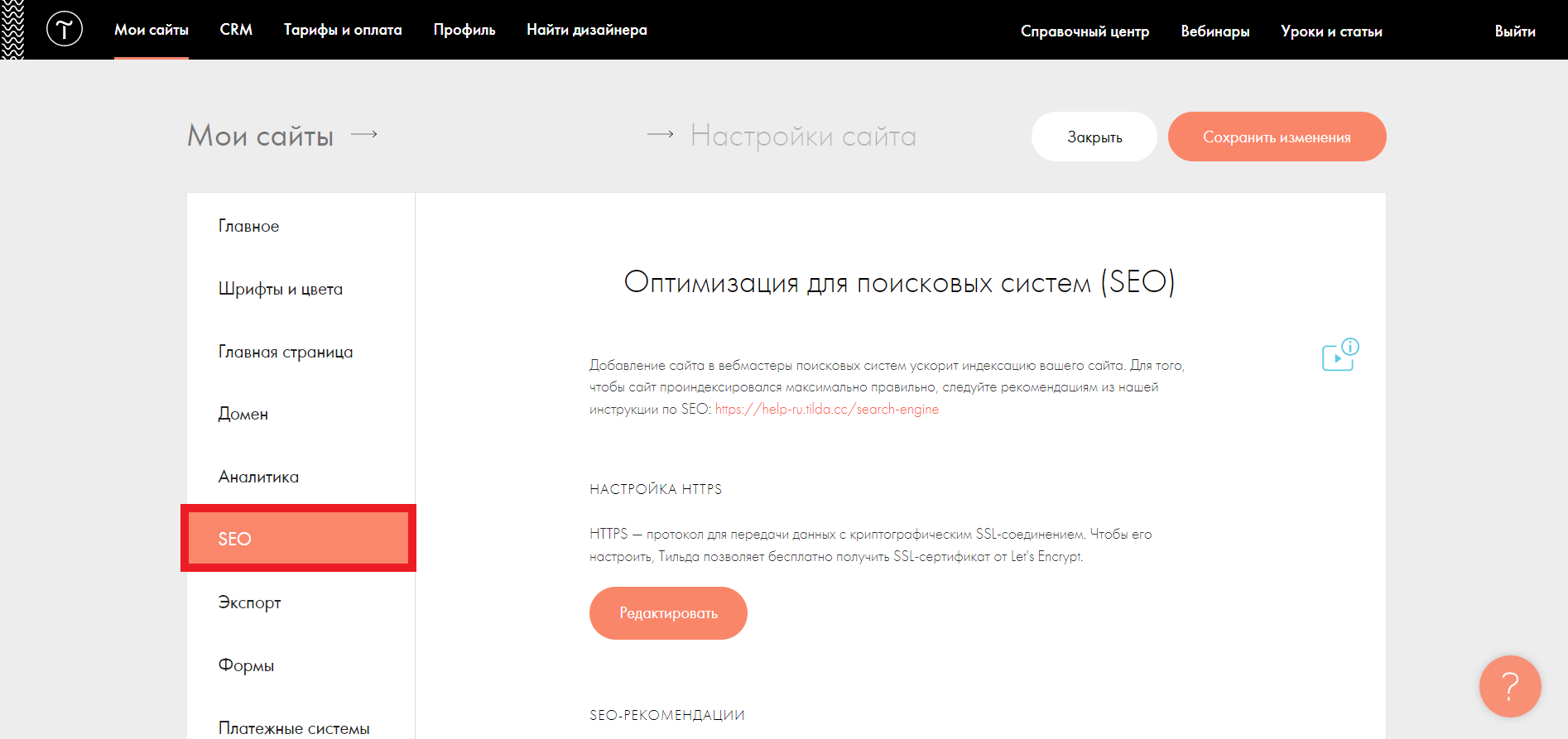Click the Tilda logo icon
1568x739 pixels.
[65, 29]
